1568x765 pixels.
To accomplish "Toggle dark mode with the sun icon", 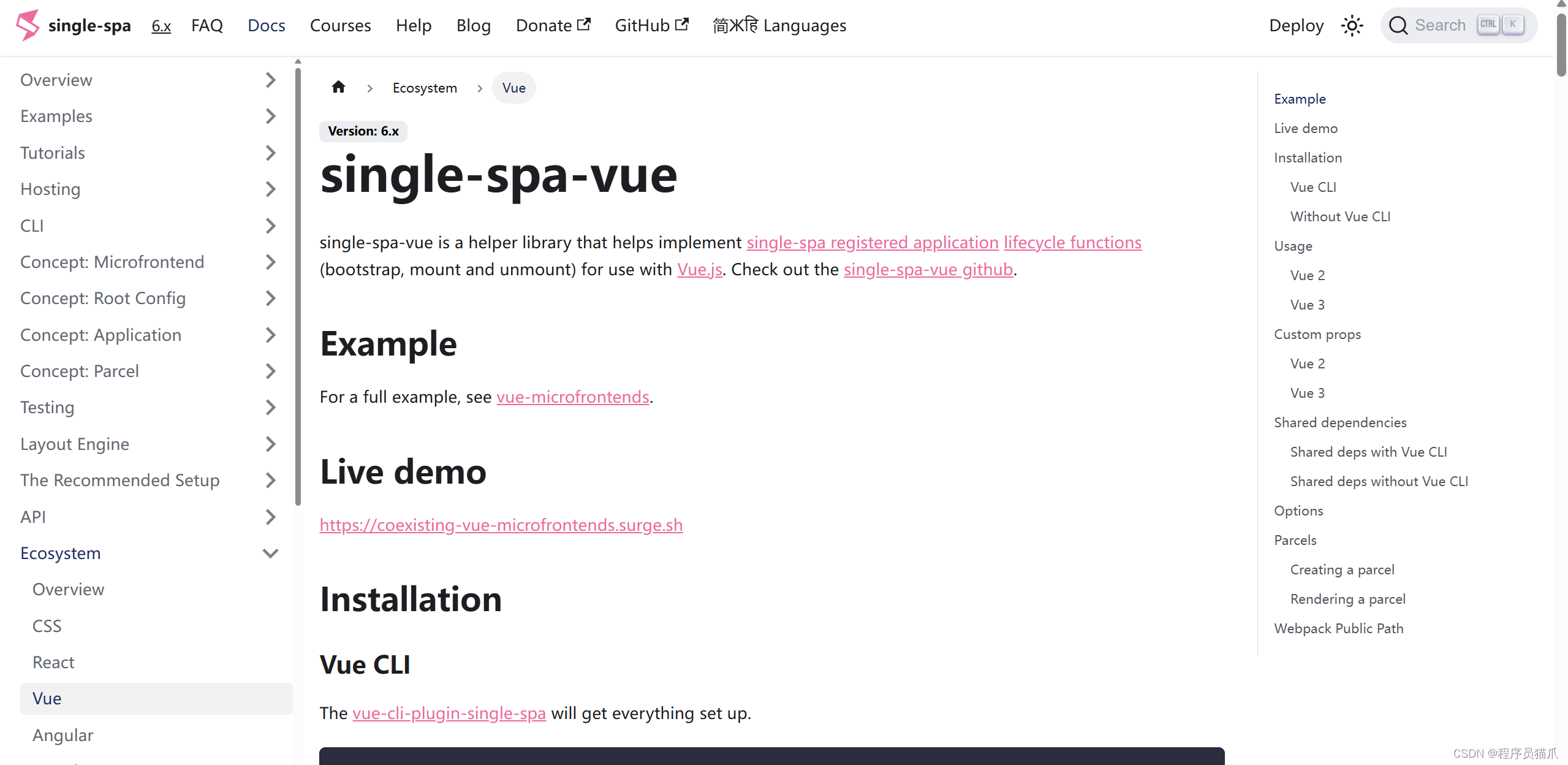I will coord(1352,25).
